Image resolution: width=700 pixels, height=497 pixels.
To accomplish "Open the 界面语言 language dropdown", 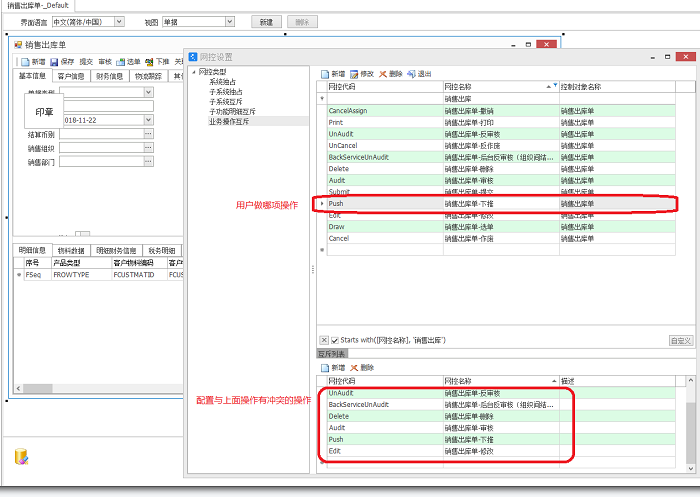I will coord(119,21).
